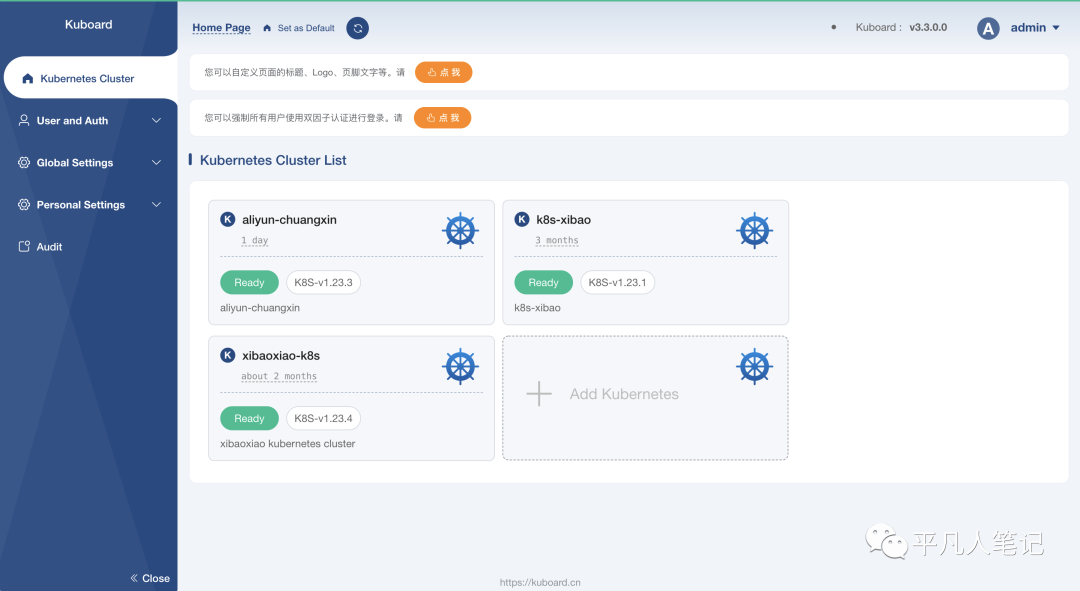This screenshot has width=1080, height=591.
Task: Open the Global Settings menu
Action: pos(89,163)
